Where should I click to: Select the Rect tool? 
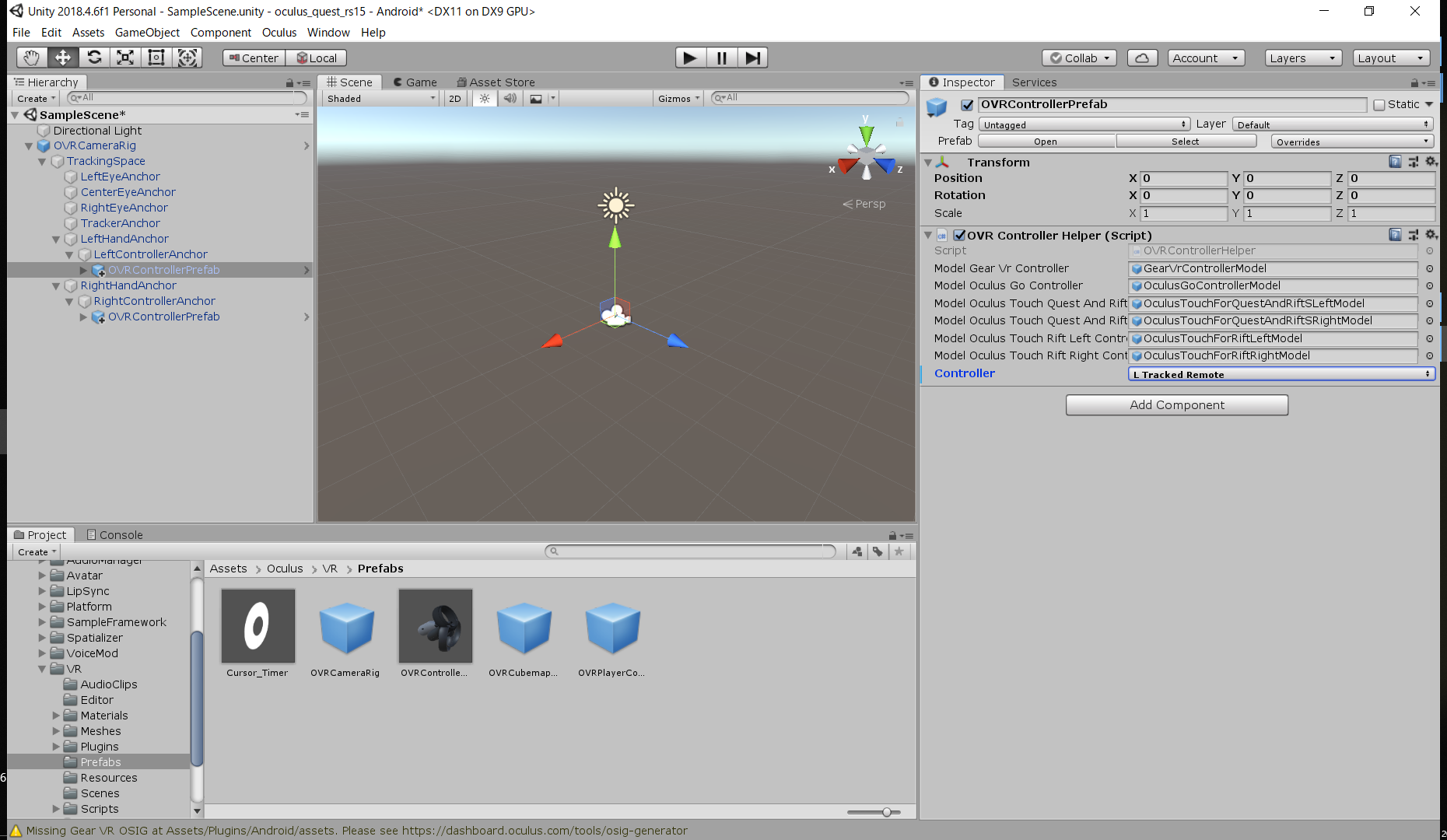(x=156, y=58)
